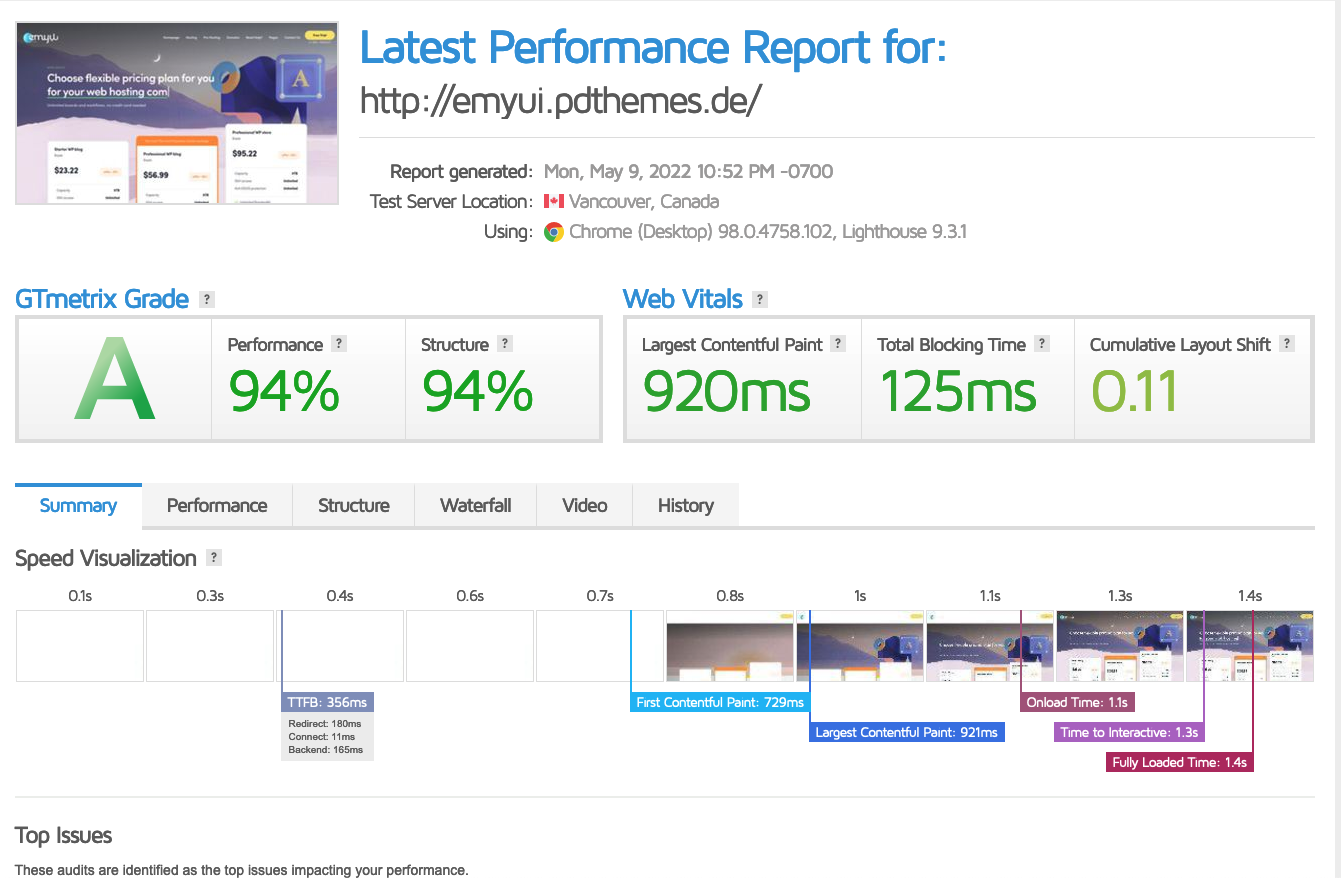Click the Connect: 11ms detail
Image resolution: width=1341 pixels, height=878 pixels.
pos(322,736)
